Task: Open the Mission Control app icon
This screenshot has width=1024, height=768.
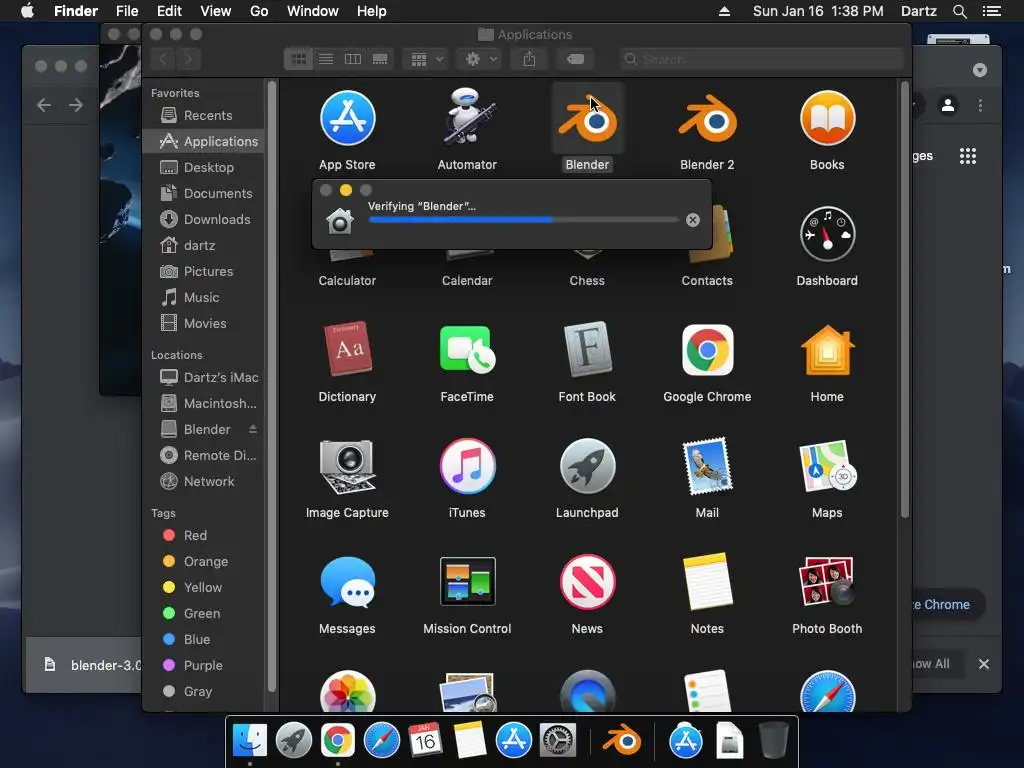Action: click(467, 581)
